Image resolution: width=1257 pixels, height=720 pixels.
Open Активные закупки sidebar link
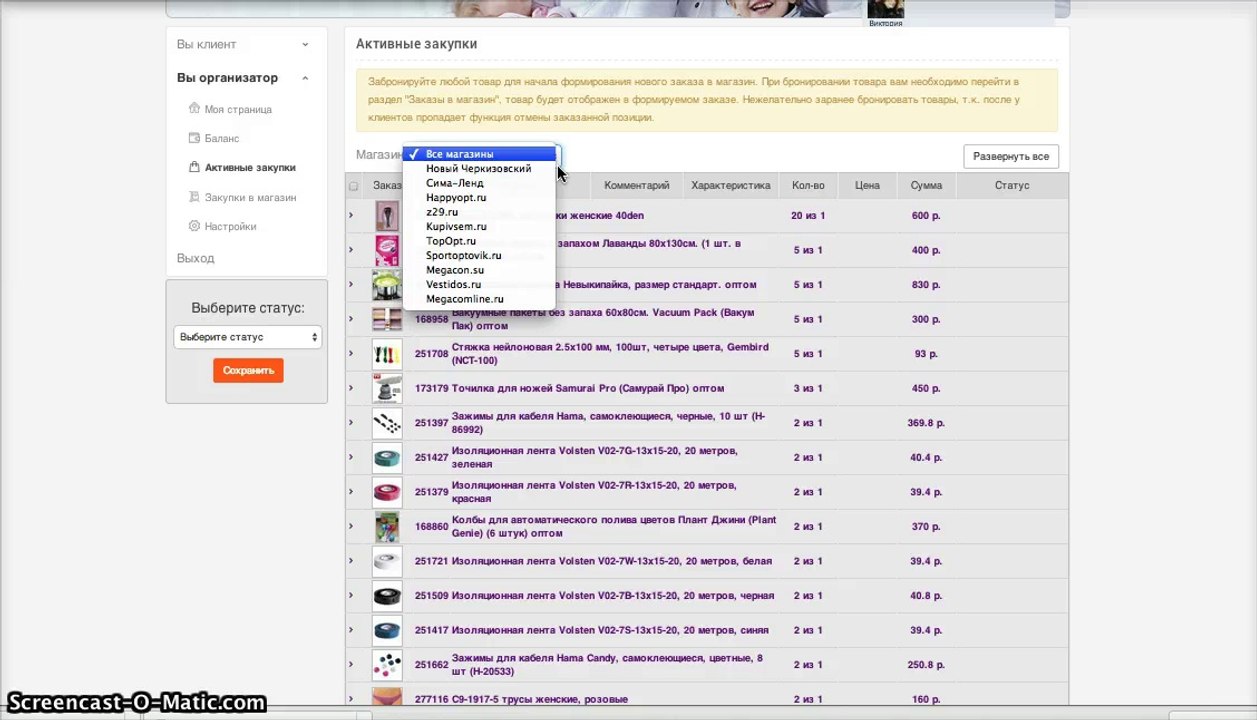tap(250, 167)
